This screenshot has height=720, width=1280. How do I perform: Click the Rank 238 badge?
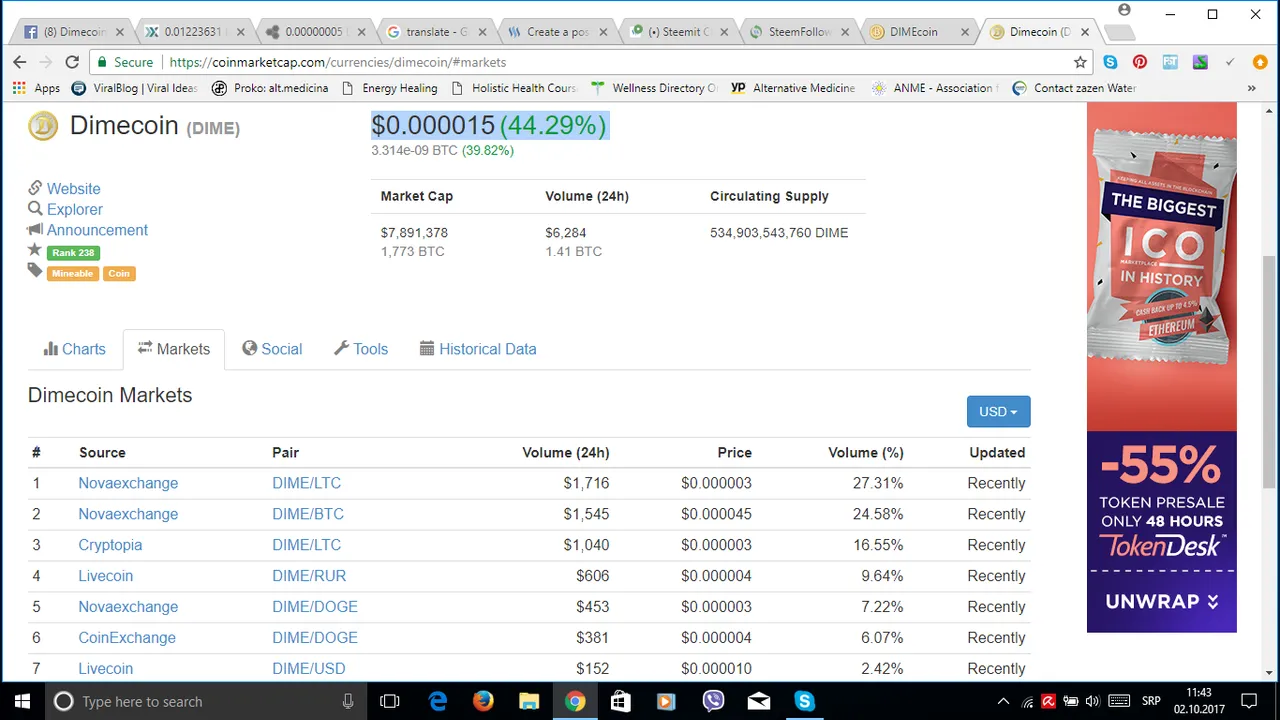click(x=73, y=252)
